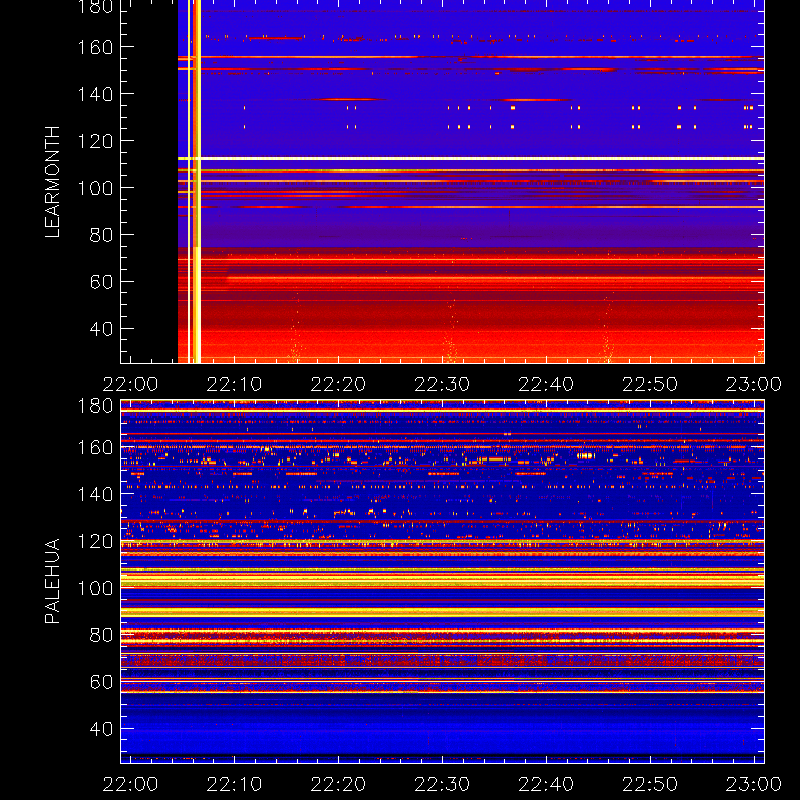This screenshot has width=800, height=800.
Task: Pick the 22:00 time label under Learmonth plot
Action: (130, 384)
